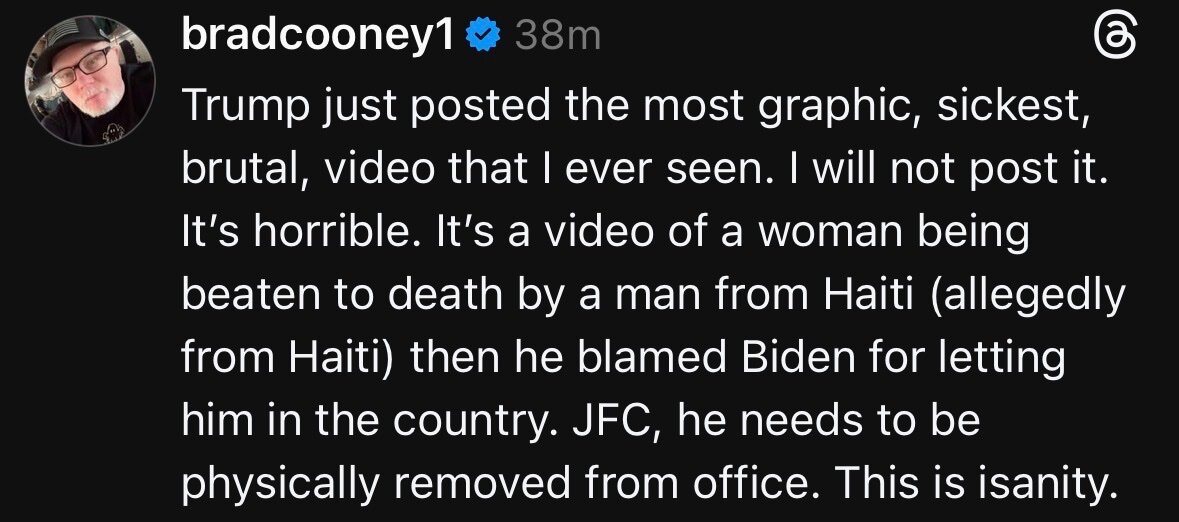Click the blue verified checkmark badge
The image size is (1179, 522).
(484, 38)
